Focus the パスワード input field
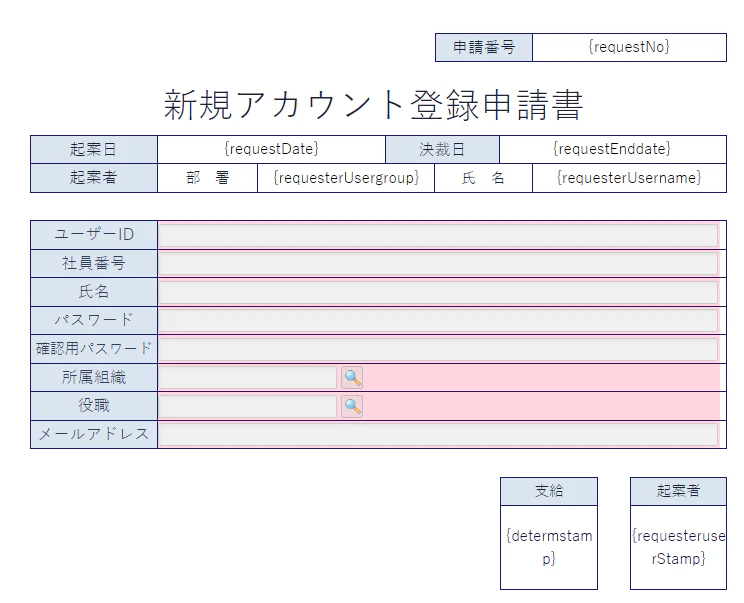 coord(438,321)
